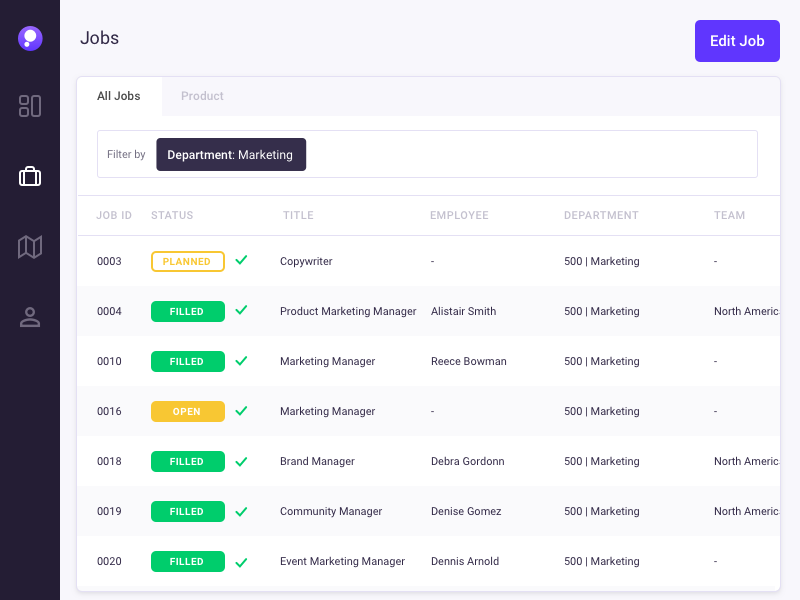
Task: Click the FILLED status badge for job 0004
Action: [188, 311]
